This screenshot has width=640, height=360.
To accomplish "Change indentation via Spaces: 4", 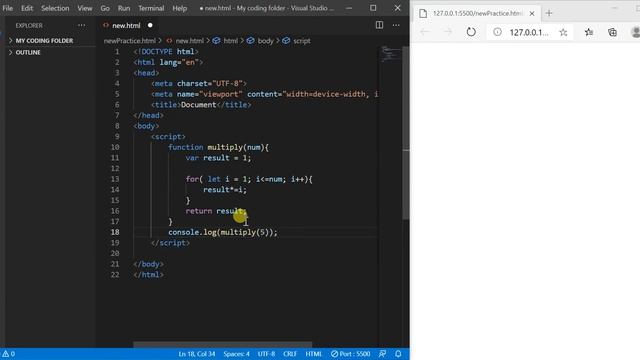I will coord(236,354).
